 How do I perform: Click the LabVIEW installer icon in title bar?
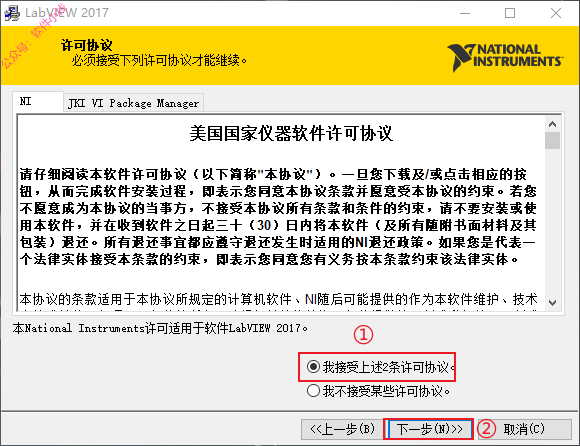[x=12, y=13]
